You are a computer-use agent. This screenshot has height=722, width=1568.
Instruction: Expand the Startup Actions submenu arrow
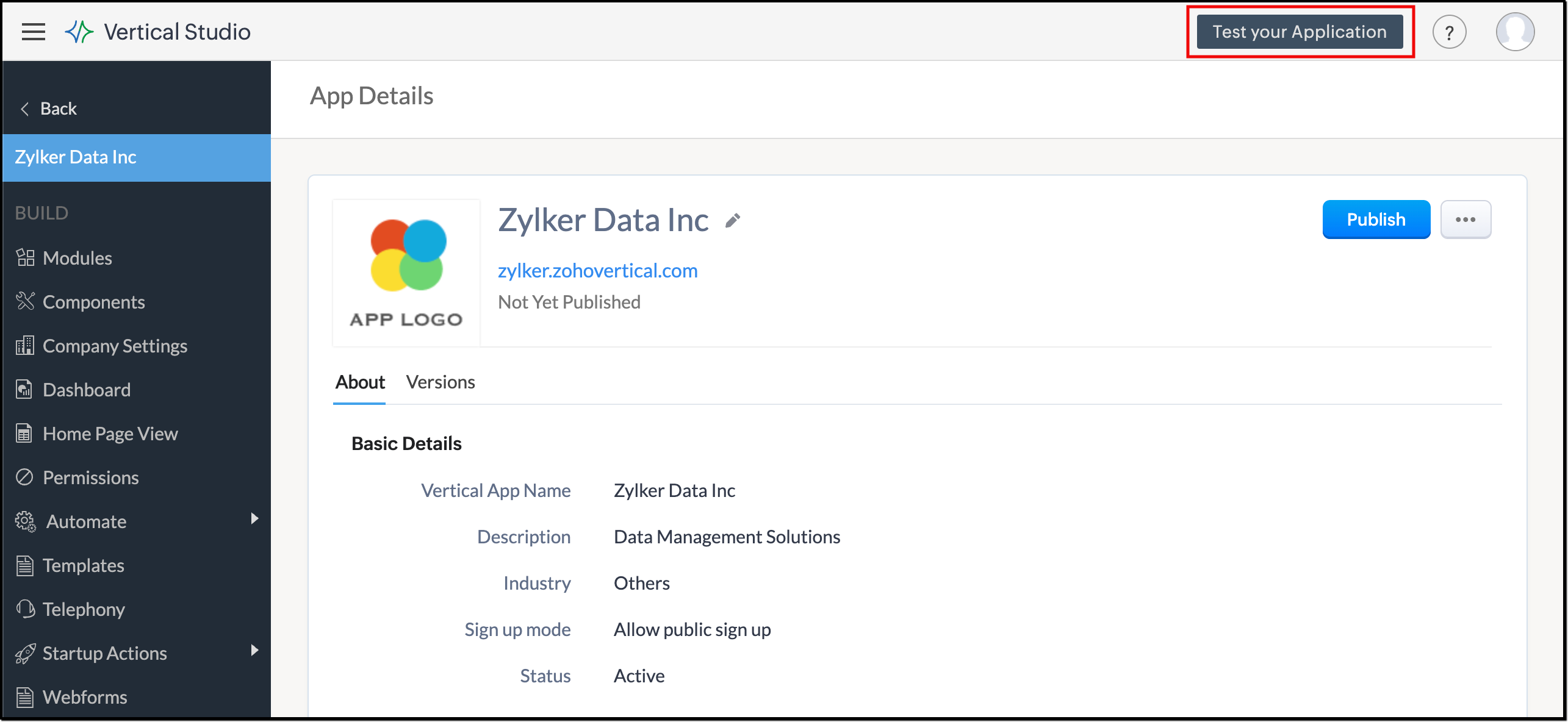click(254, 651)
